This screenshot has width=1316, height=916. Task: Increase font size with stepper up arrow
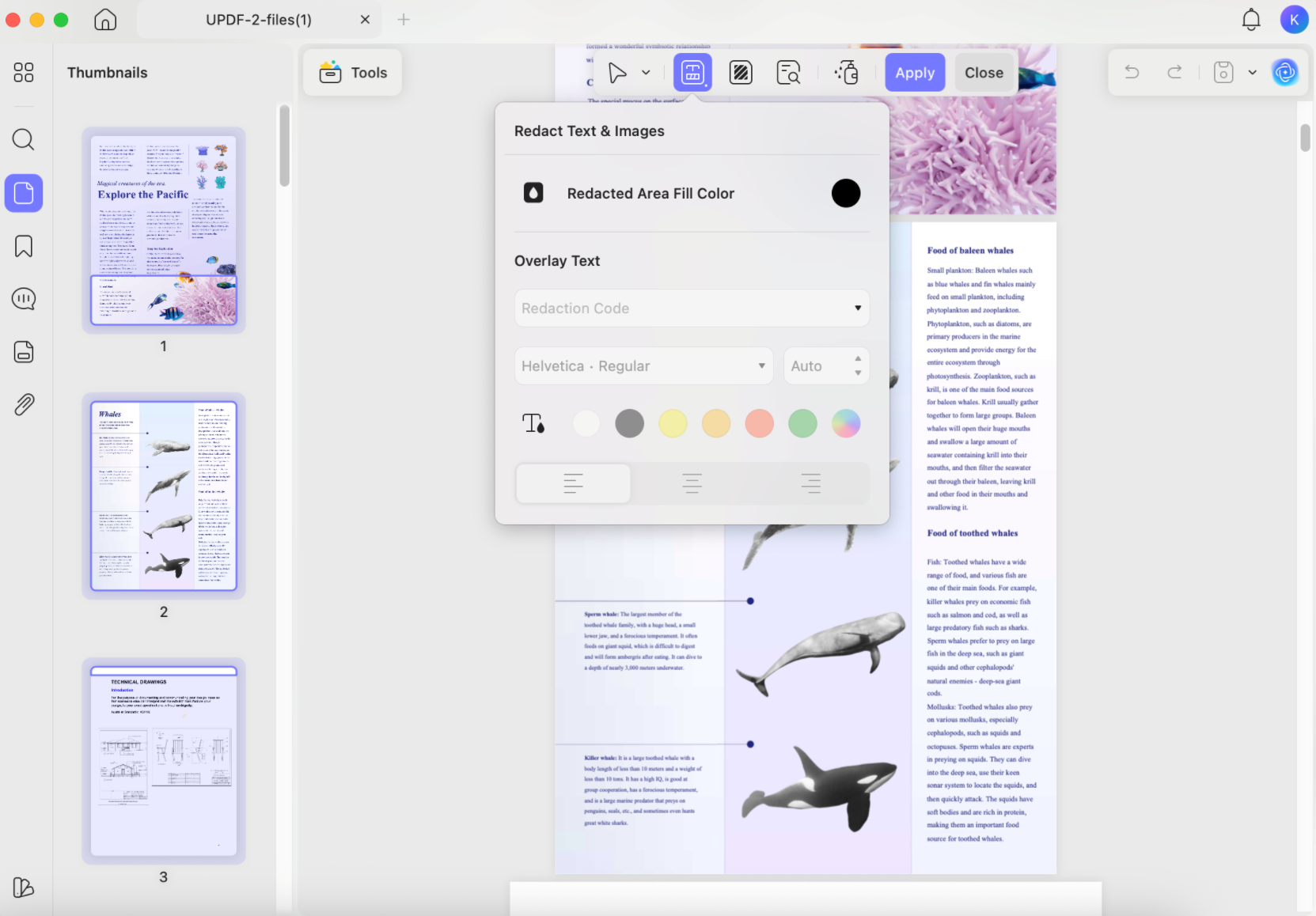(x=858, y=359)
